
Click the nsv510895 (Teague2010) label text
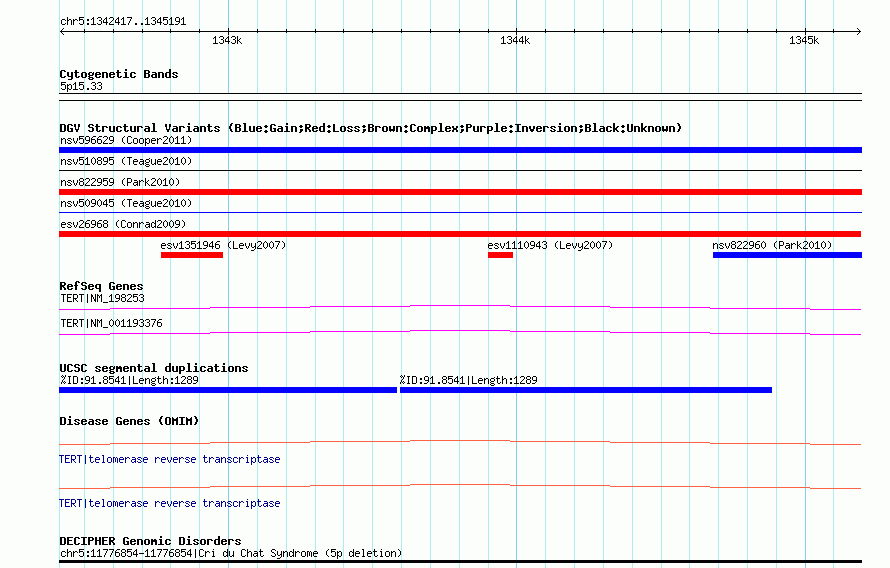tap(126, 161)
